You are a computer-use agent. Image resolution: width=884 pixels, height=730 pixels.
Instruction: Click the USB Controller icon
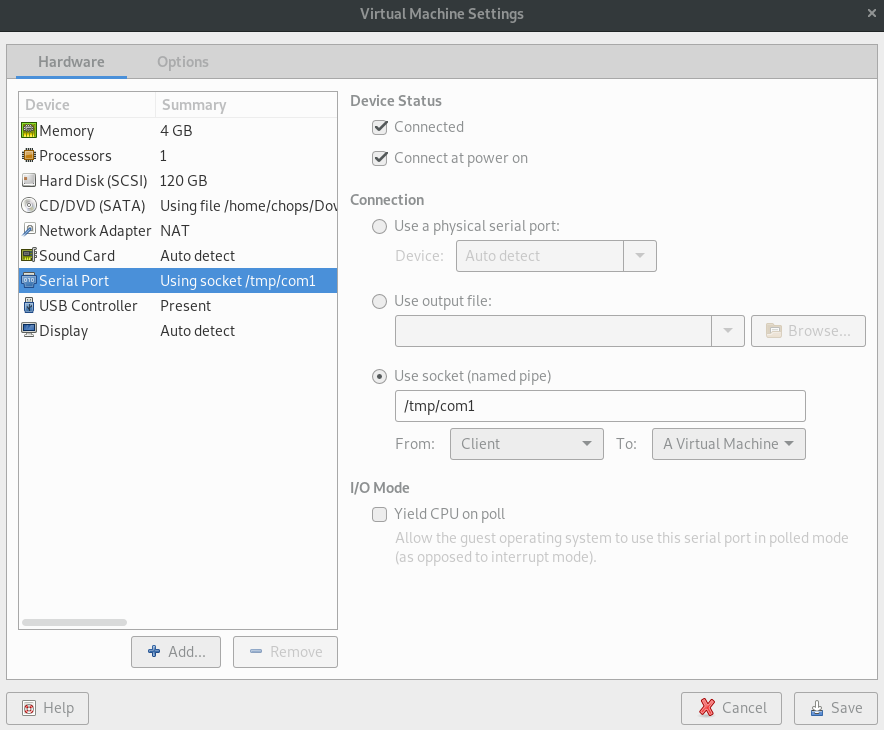click(x=29, y=306)
